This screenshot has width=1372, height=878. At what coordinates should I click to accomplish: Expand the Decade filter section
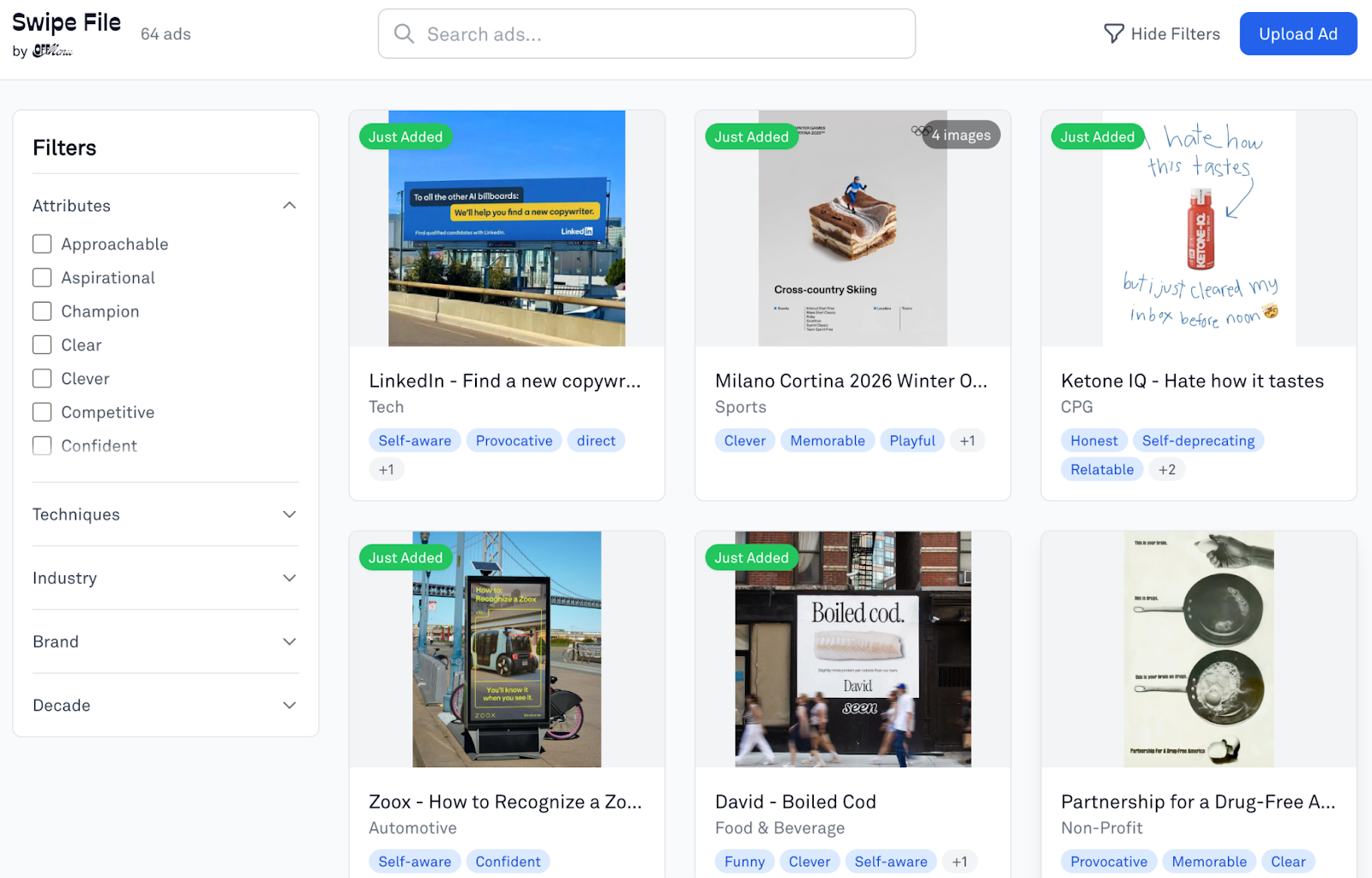coord(165,705)
